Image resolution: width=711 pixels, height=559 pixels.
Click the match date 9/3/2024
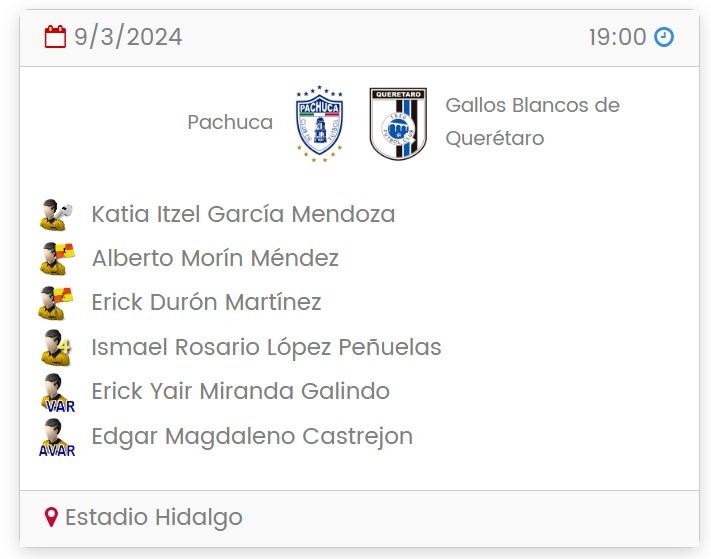[x=128, y=38]
